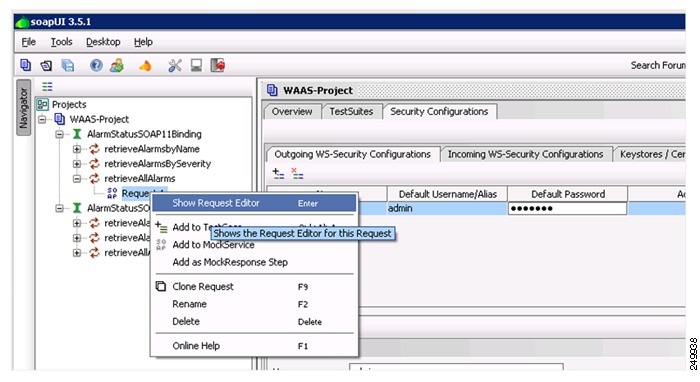Click the import project toolbar icon
This screenshot has width=700, height=382.
pyautogui.click(x=46, y=66)
